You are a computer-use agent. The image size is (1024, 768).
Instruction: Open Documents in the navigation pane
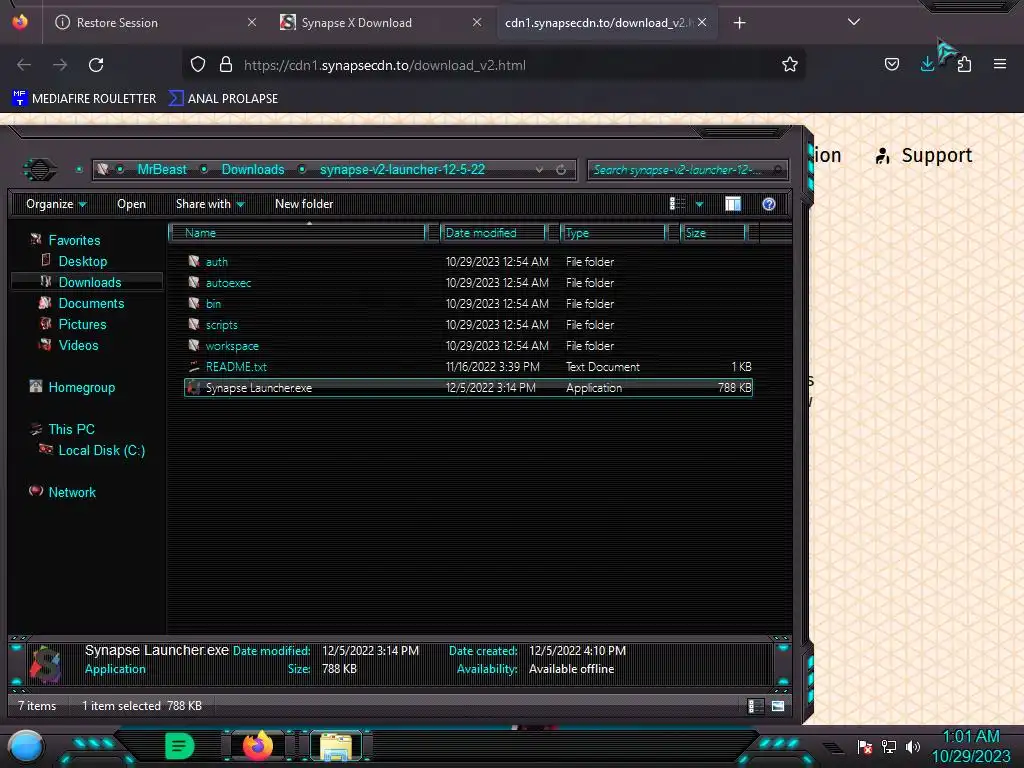pyautogui.click(x=91, y=303)
